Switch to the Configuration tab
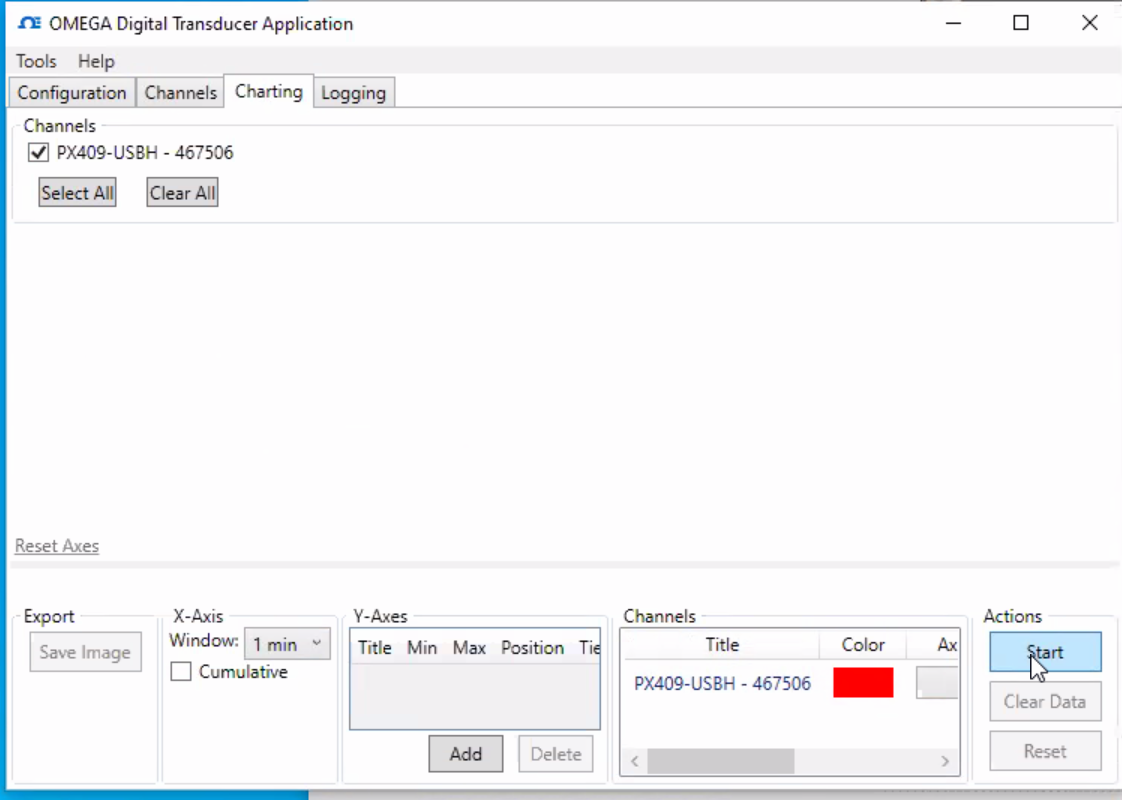 [x=72, y=93]
